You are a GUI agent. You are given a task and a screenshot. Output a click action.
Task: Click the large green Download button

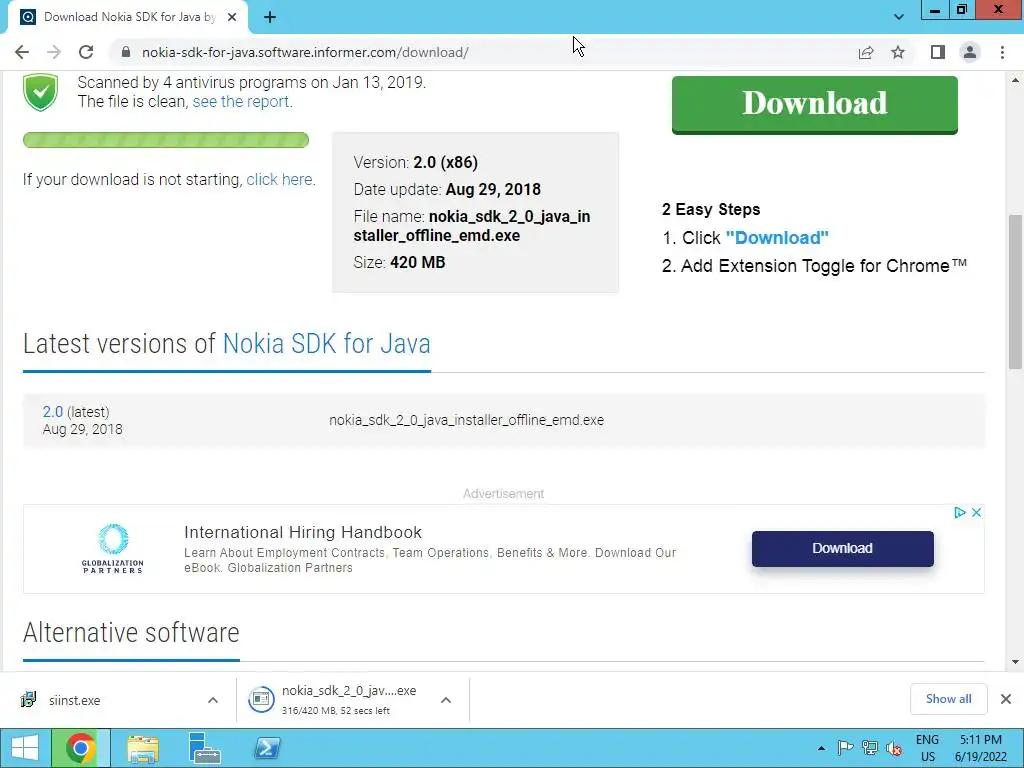click(x=814, y=104)
